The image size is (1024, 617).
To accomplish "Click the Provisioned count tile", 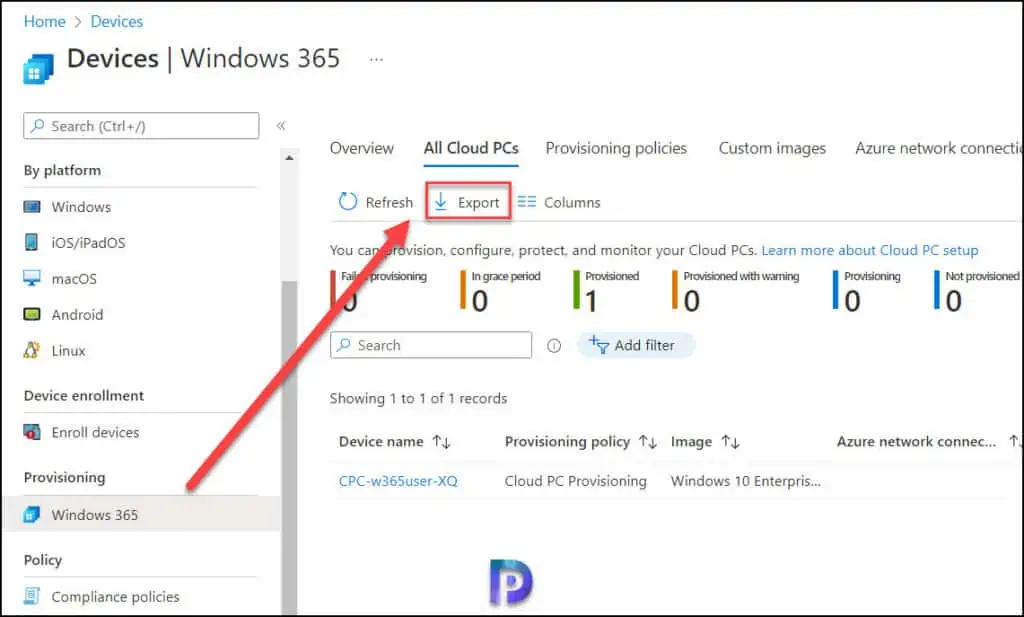I will tap(606, 291).
